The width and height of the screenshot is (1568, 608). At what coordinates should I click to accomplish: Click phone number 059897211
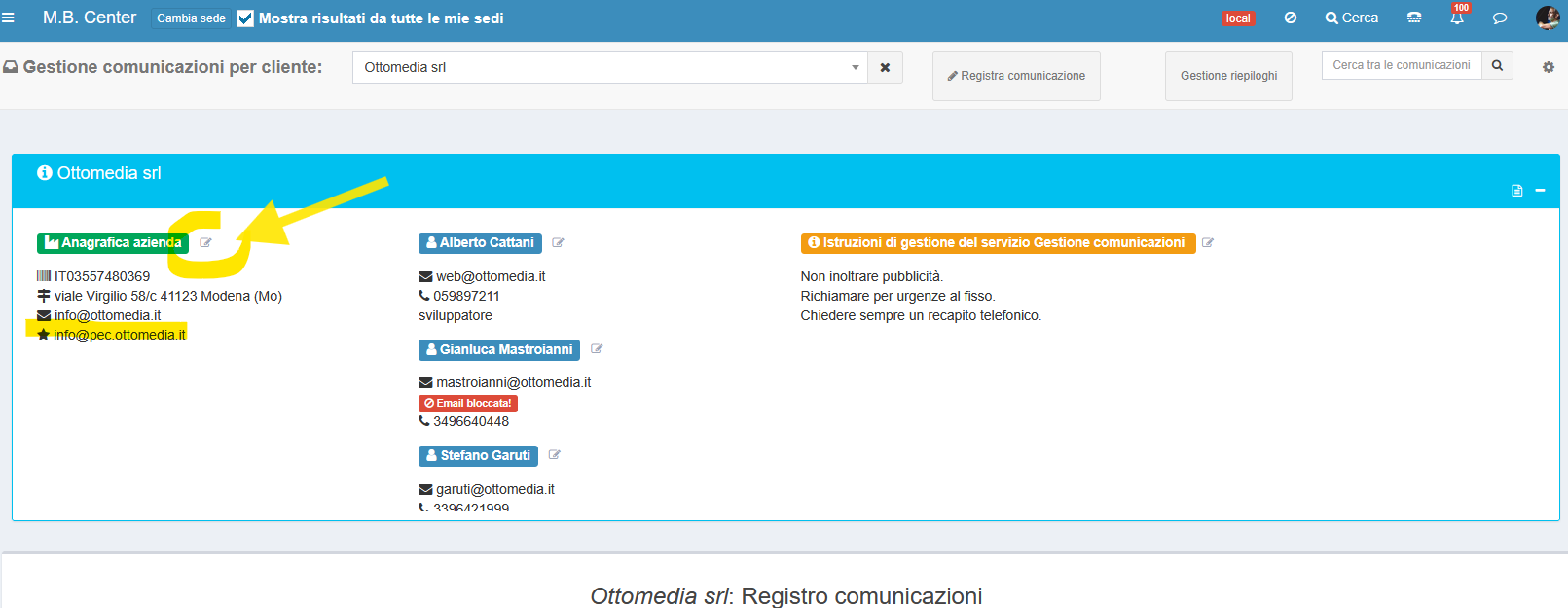pyautogui.click(x=466, y=296)
